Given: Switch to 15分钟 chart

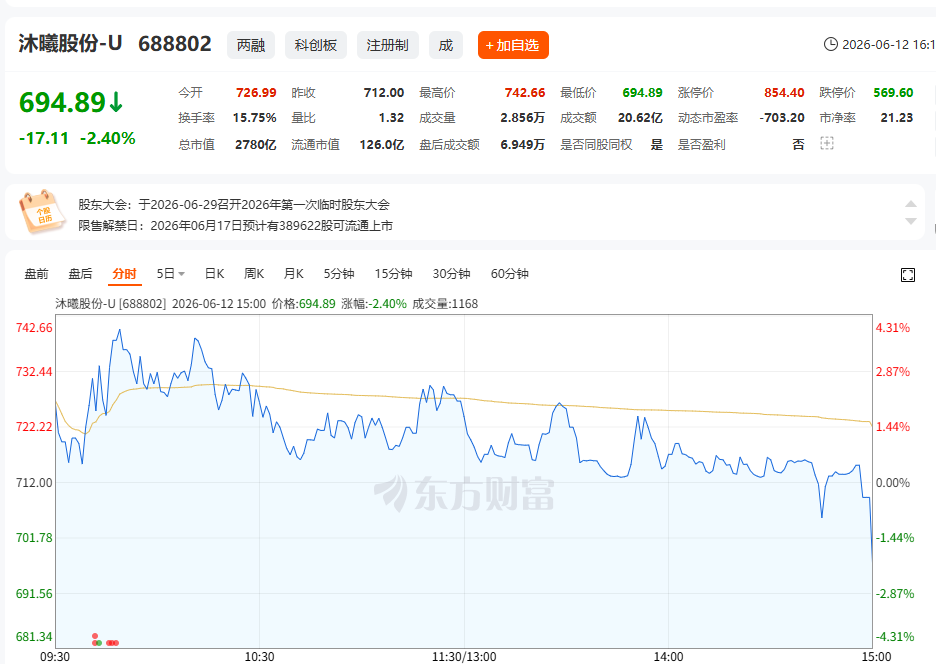Looking at the screenshot, I should point(393,273).
